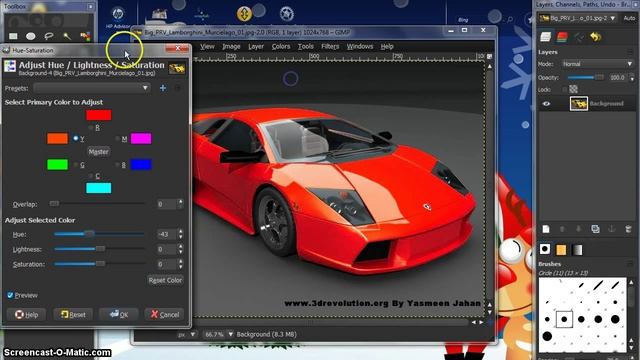The height and width of the screenshot is (360, 640).
Task: Lower the layer with down arrow icon
Action: [x=578, y=229]
